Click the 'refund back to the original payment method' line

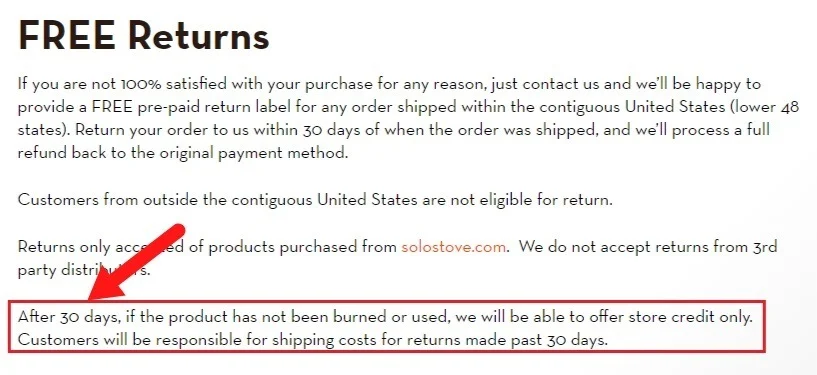[182, 154]
